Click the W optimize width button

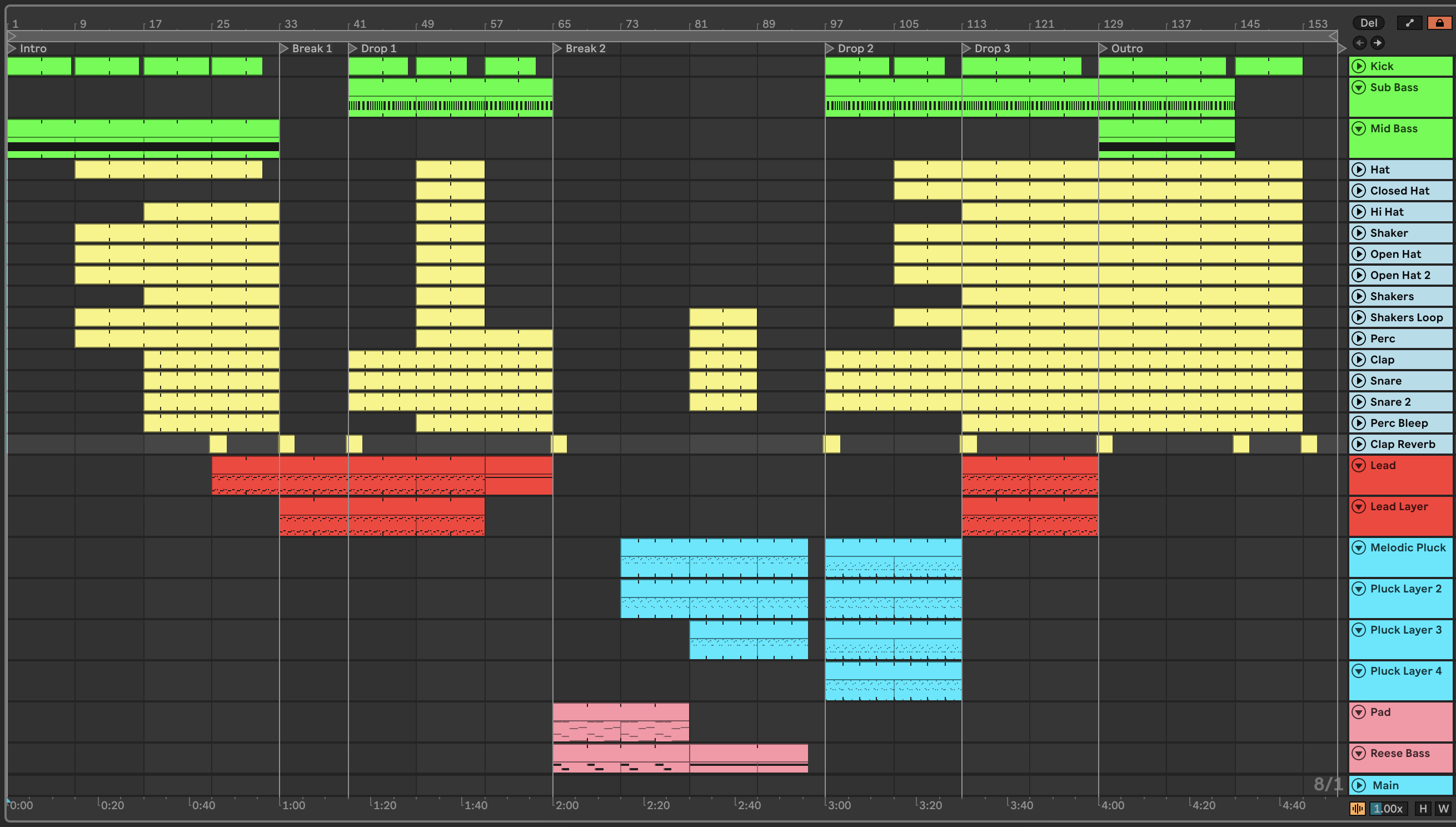tap(1443, 808)
